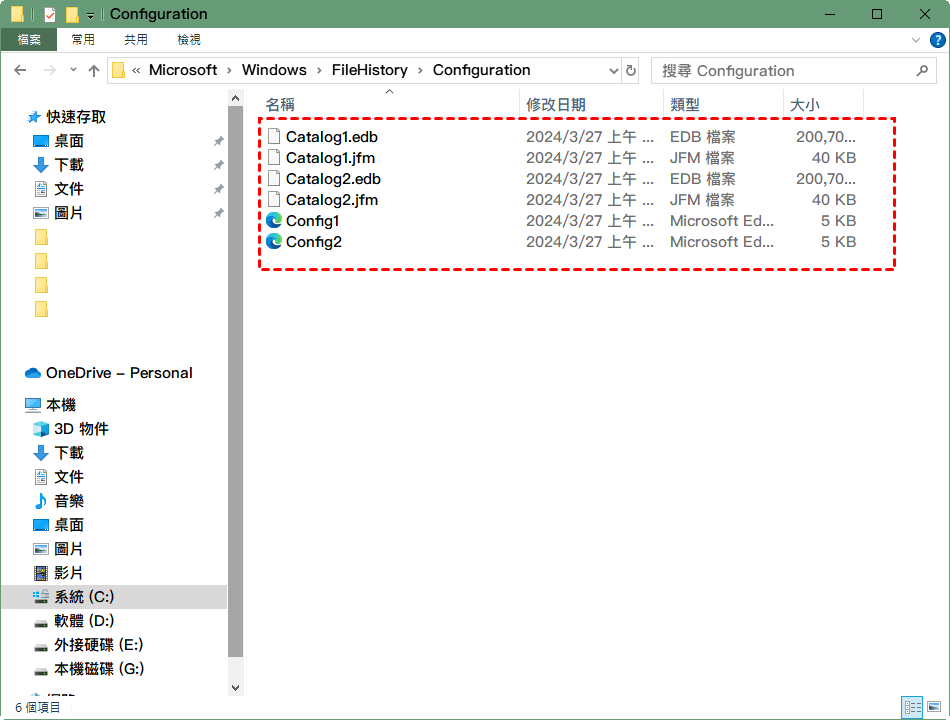
Task: Click the navigation pane scroll up arrow
Action: [x=236, y=98]
